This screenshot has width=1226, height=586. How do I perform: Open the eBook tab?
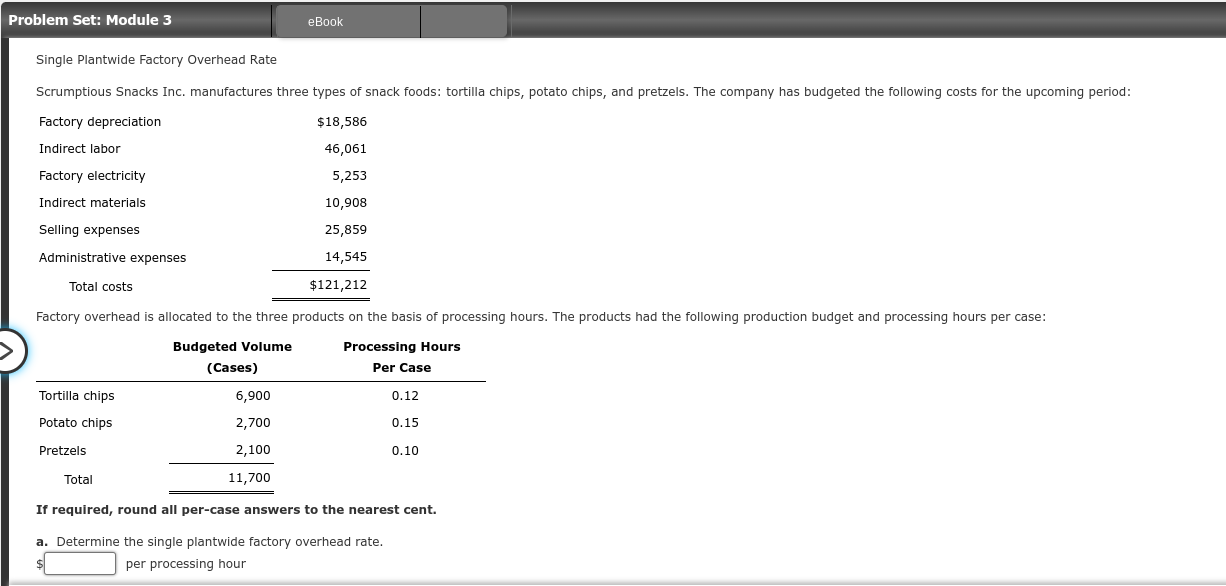pyautogui.click(x=324, y=21)
